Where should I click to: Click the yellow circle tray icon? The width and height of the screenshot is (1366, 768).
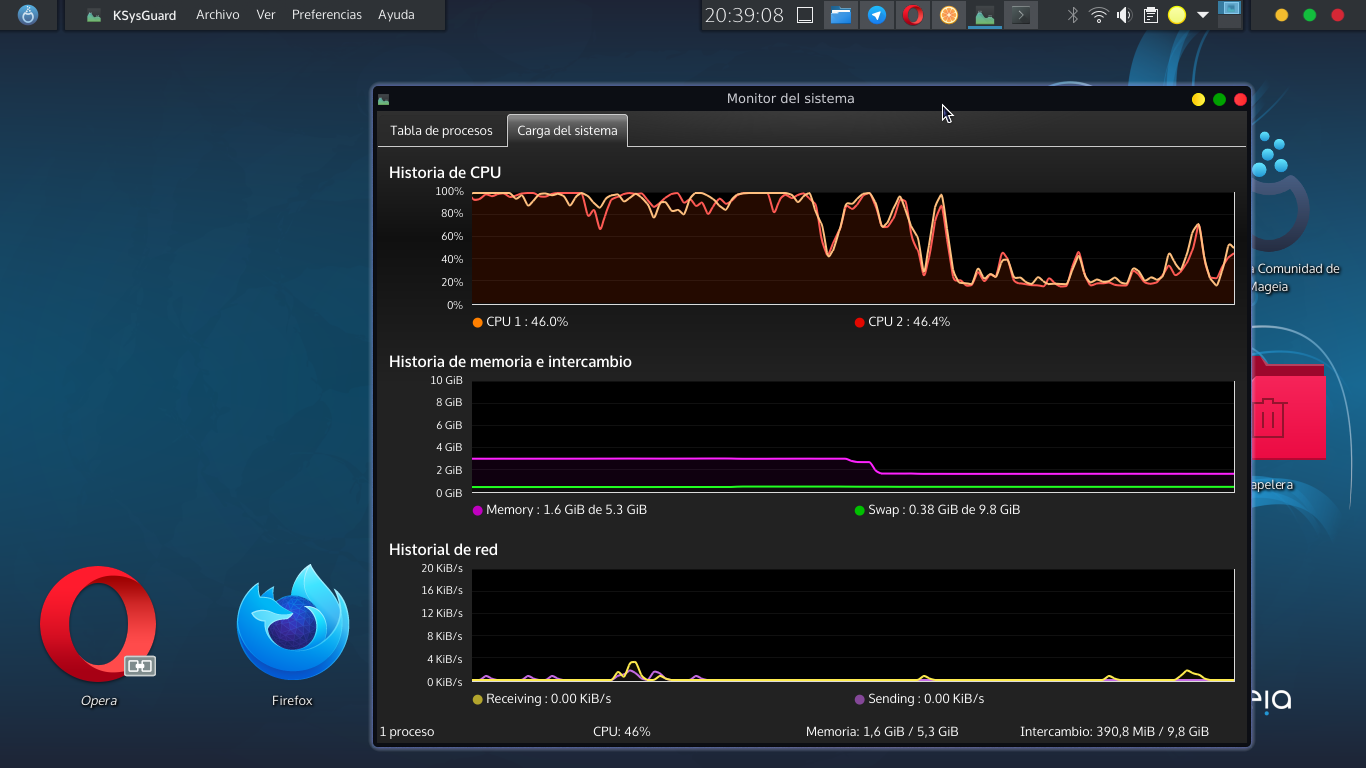[1177, 15]
